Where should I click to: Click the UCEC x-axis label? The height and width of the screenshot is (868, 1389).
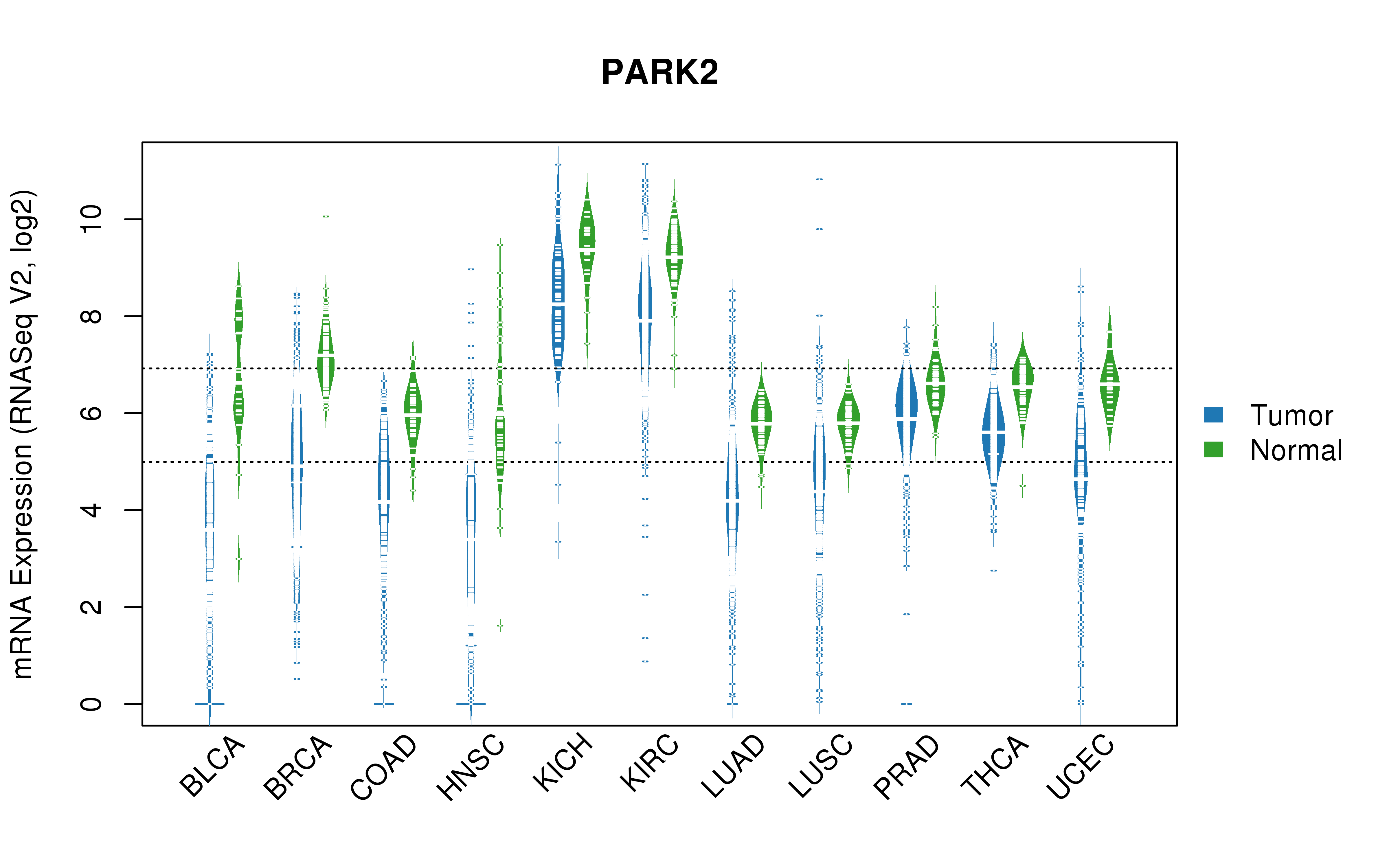coord(1080,767)
